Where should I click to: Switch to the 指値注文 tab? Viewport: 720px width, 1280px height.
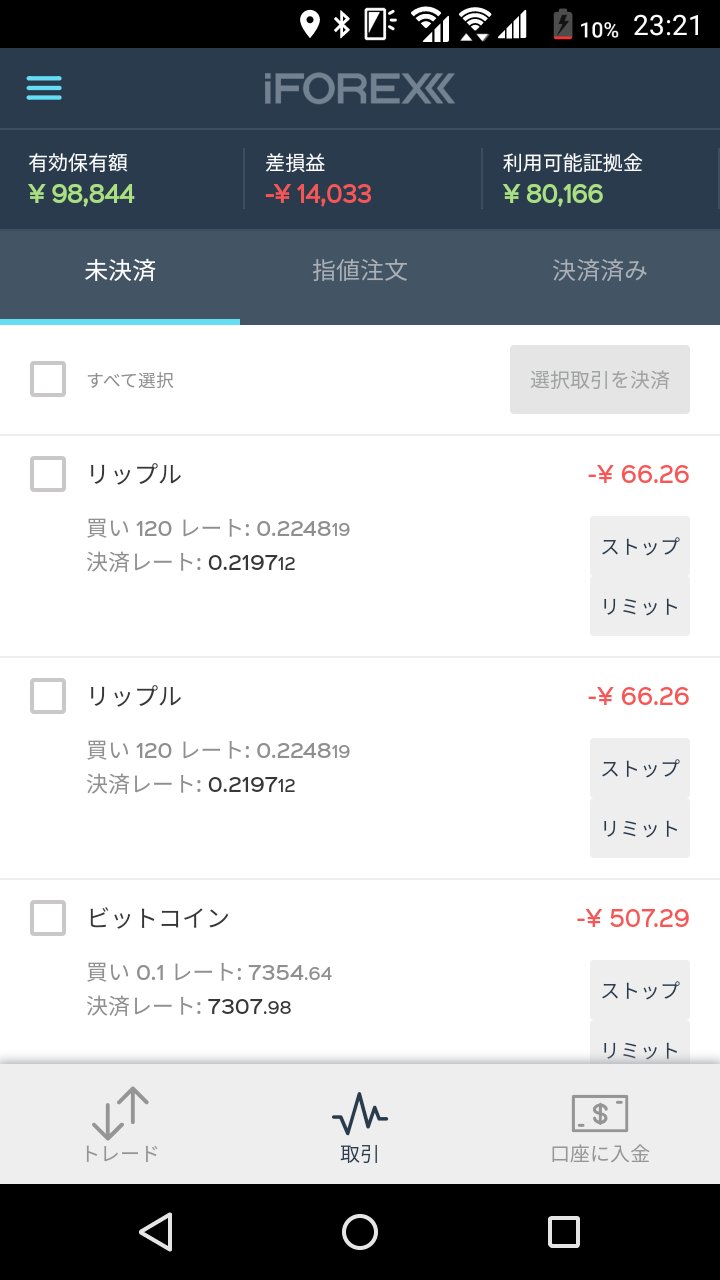360,271
